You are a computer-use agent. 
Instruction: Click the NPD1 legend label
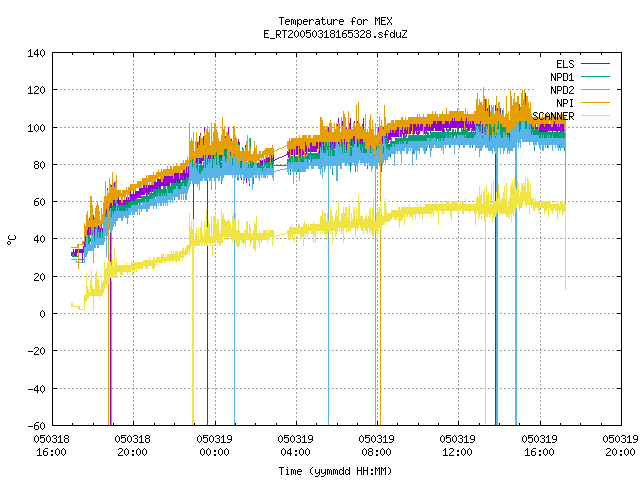[x=562, y=77]
